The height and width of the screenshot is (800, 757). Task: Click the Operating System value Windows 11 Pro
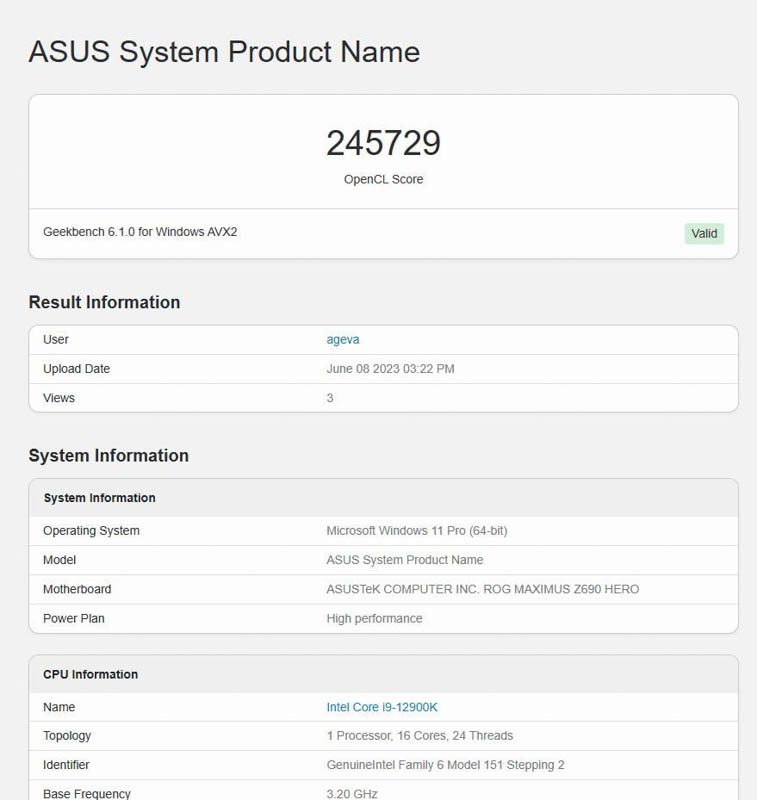[x=417, y=531]
